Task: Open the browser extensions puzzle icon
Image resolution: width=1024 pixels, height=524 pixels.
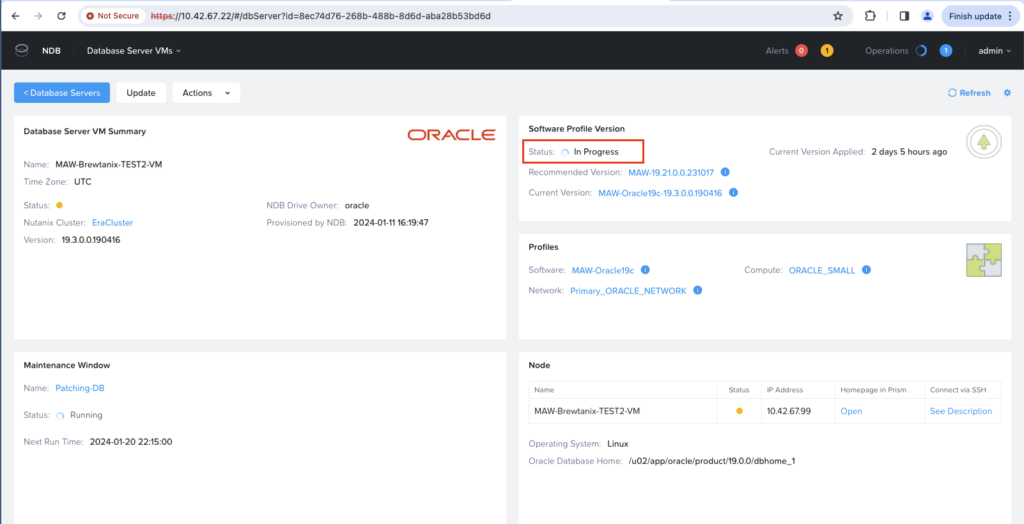Action: 870,16
